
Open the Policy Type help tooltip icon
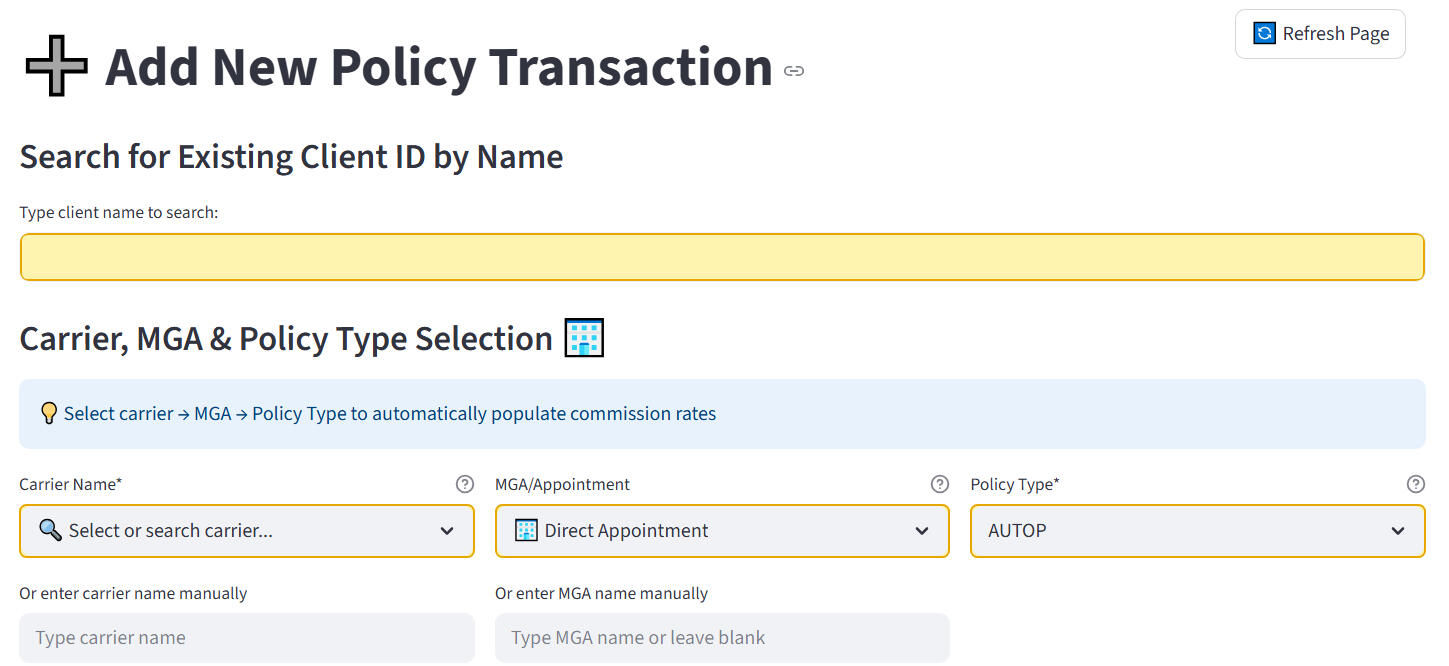[x=1415, y=484]
